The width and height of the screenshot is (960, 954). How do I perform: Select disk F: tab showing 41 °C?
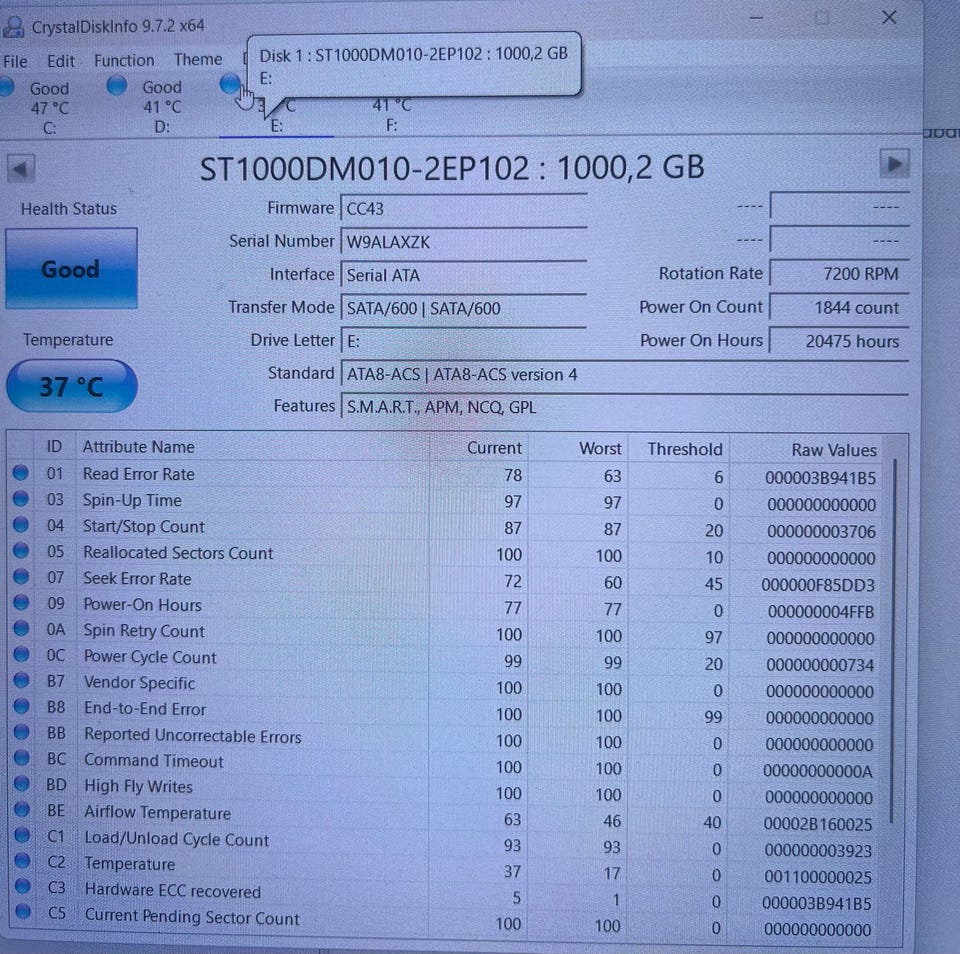point(392,116)
